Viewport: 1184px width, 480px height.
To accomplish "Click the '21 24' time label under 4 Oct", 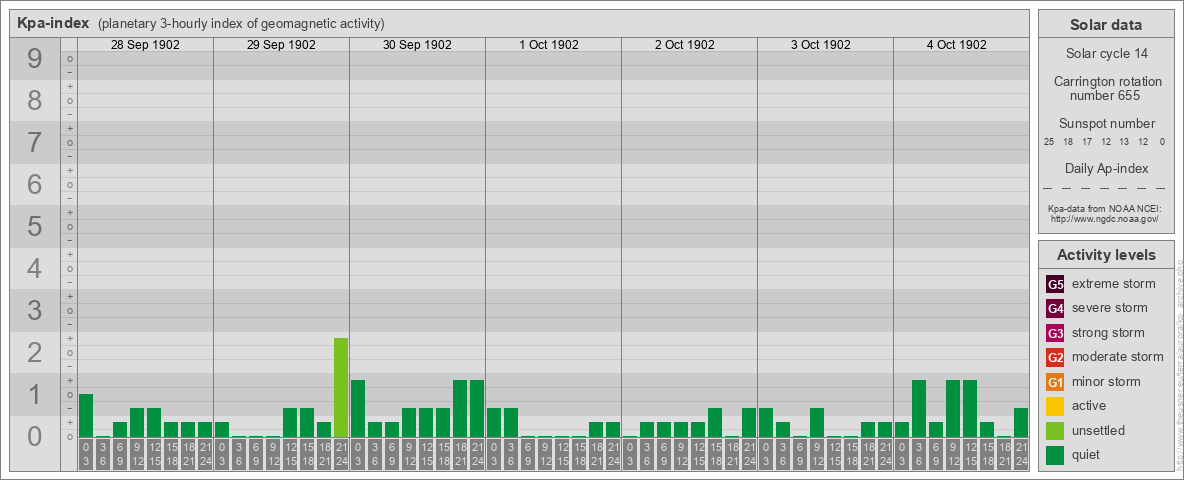I will [1021, 454].
